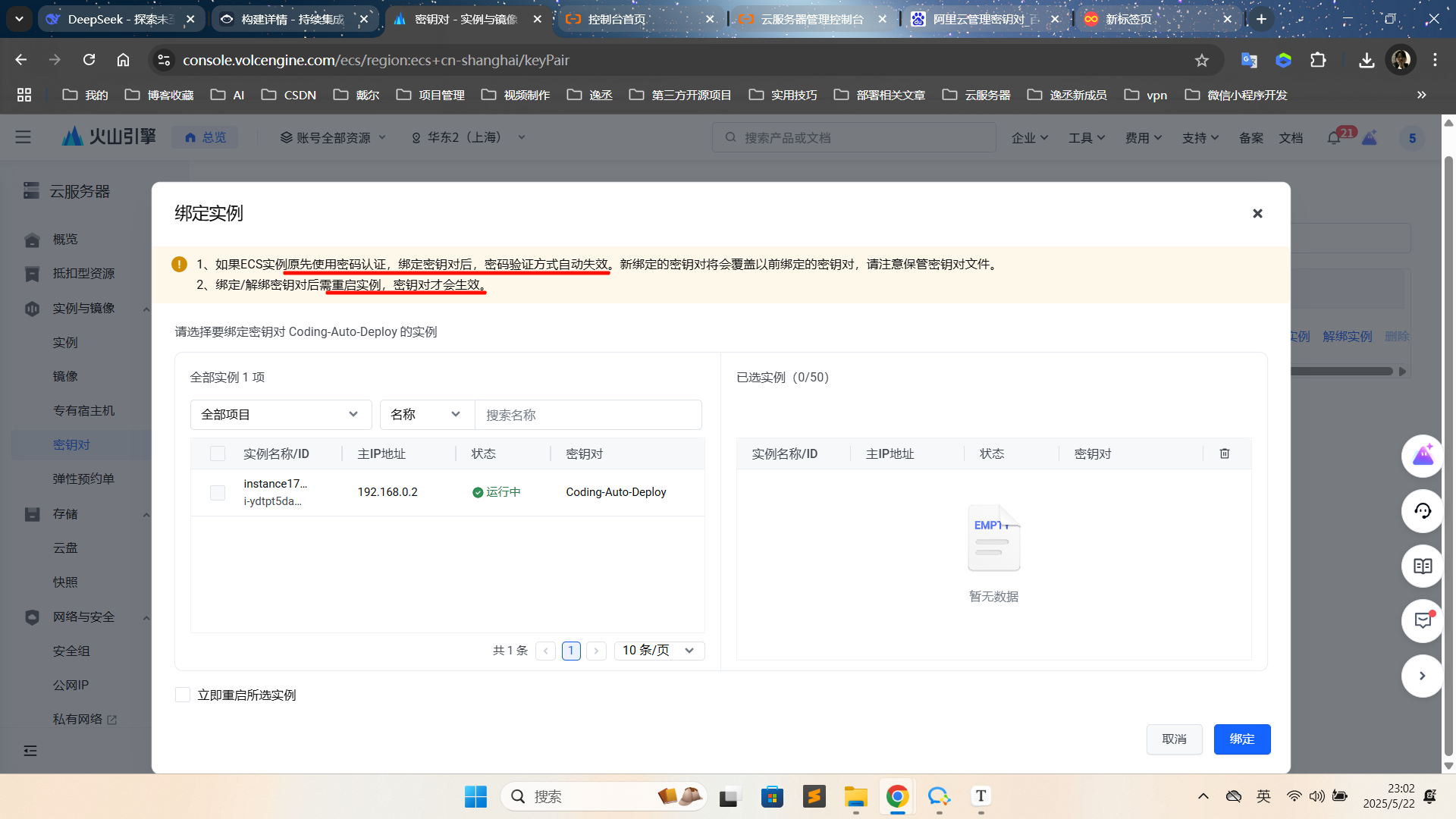Open 私有网络 external link in sidebar
1456x819 pixels.
point(85,719)
